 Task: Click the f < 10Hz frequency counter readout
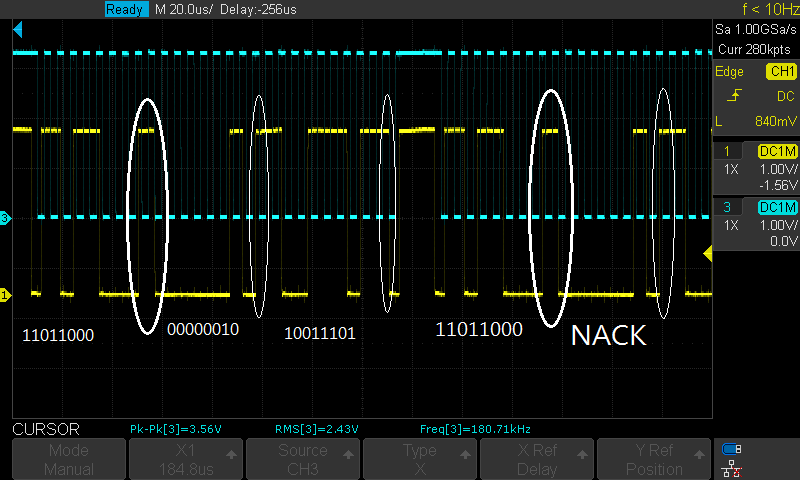[x=770, y=9]
